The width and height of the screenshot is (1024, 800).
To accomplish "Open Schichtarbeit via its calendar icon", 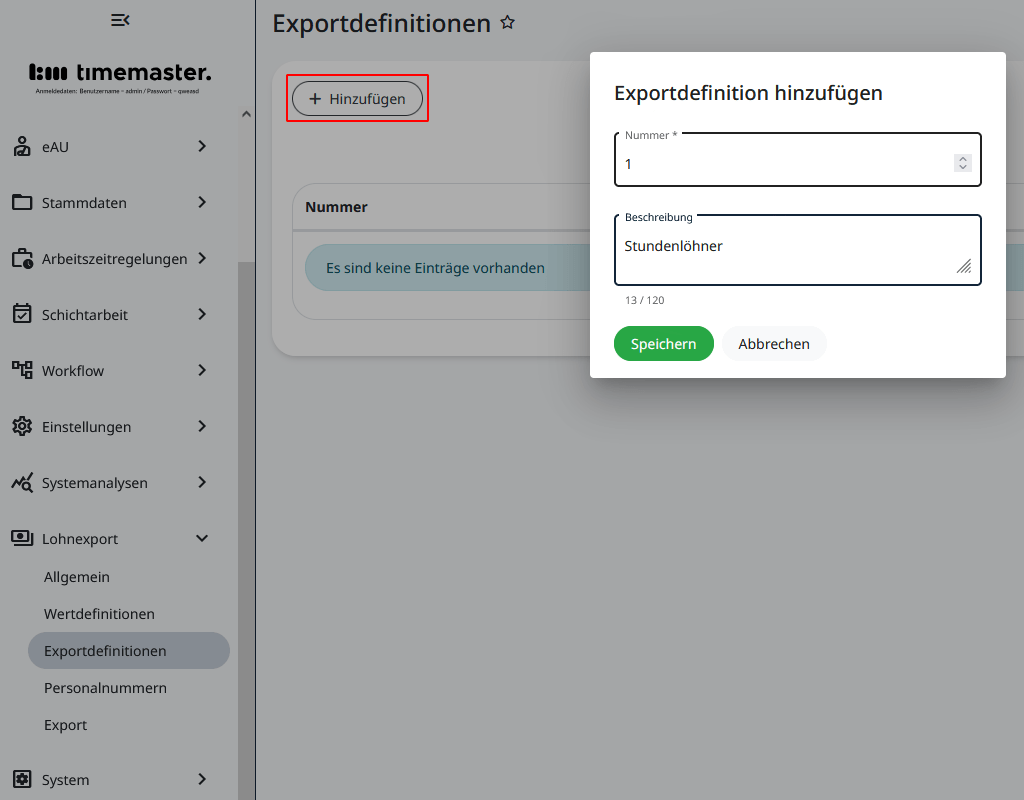I will (x=22, y=314).
